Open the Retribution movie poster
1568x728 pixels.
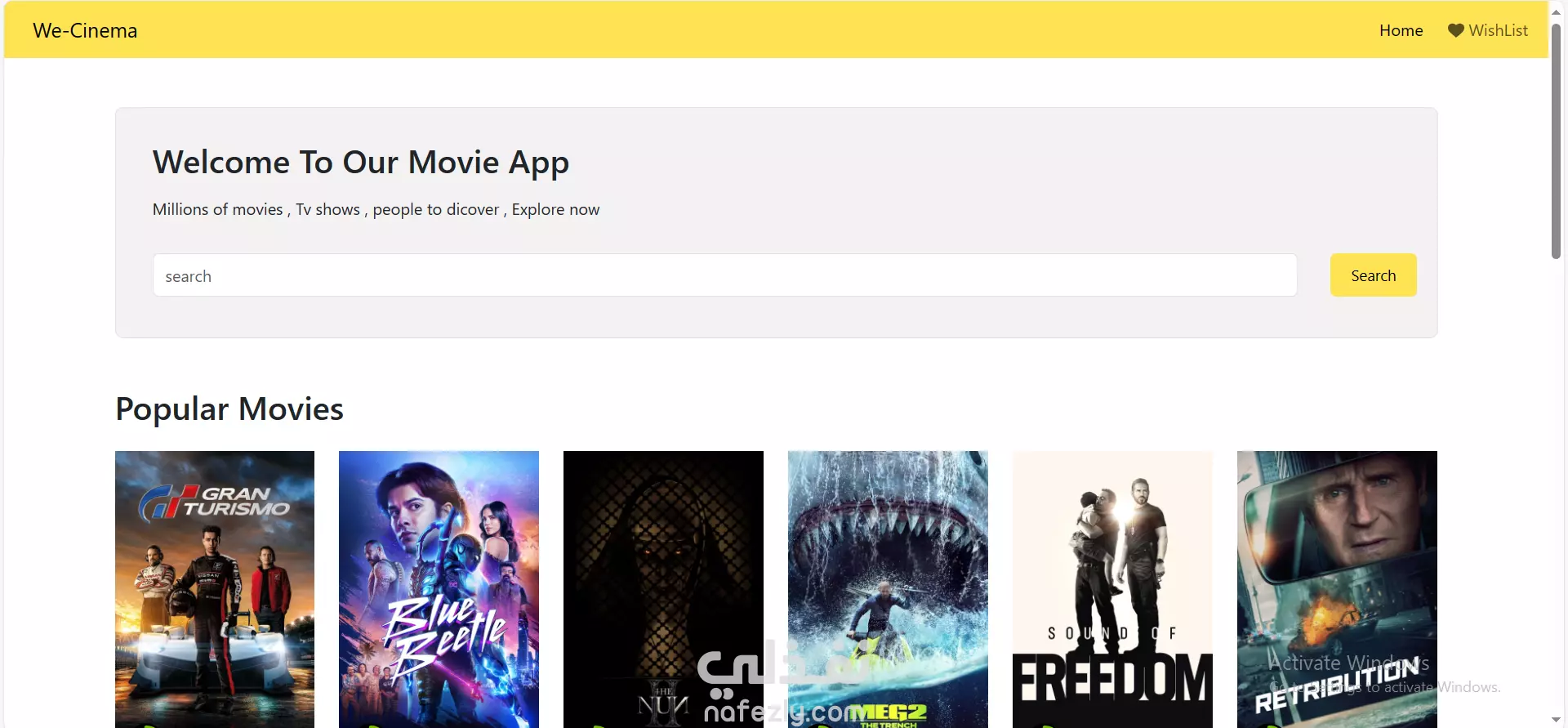coord(1337,589)
